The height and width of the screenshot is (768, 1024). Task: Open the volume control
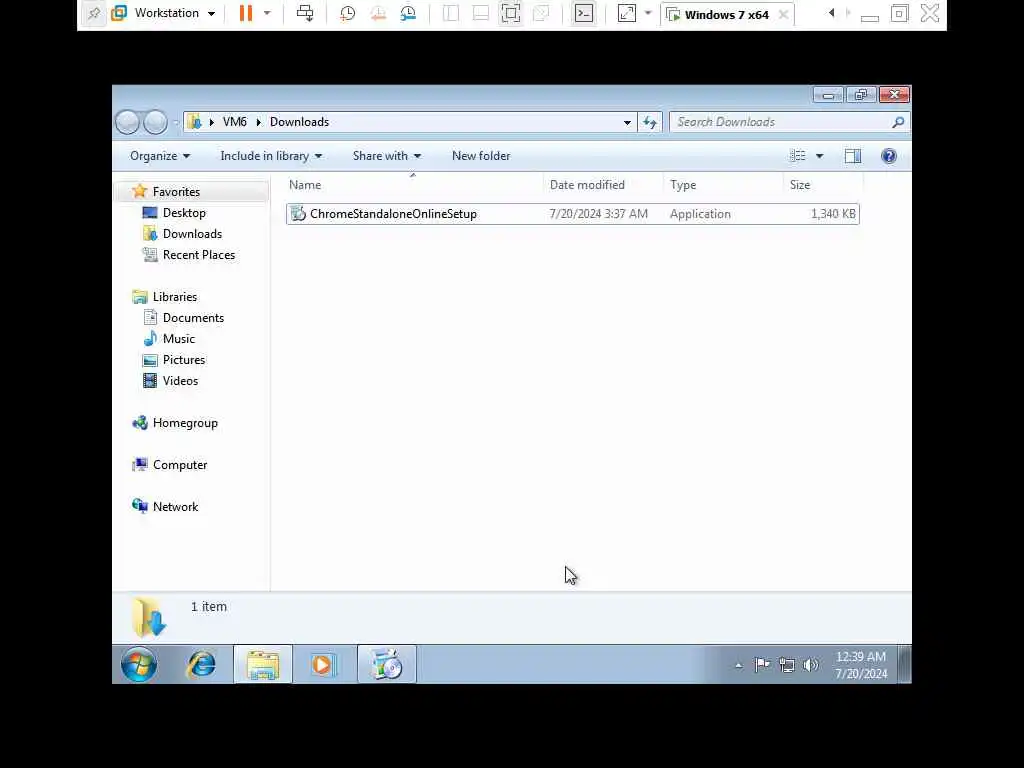point(810,665)
